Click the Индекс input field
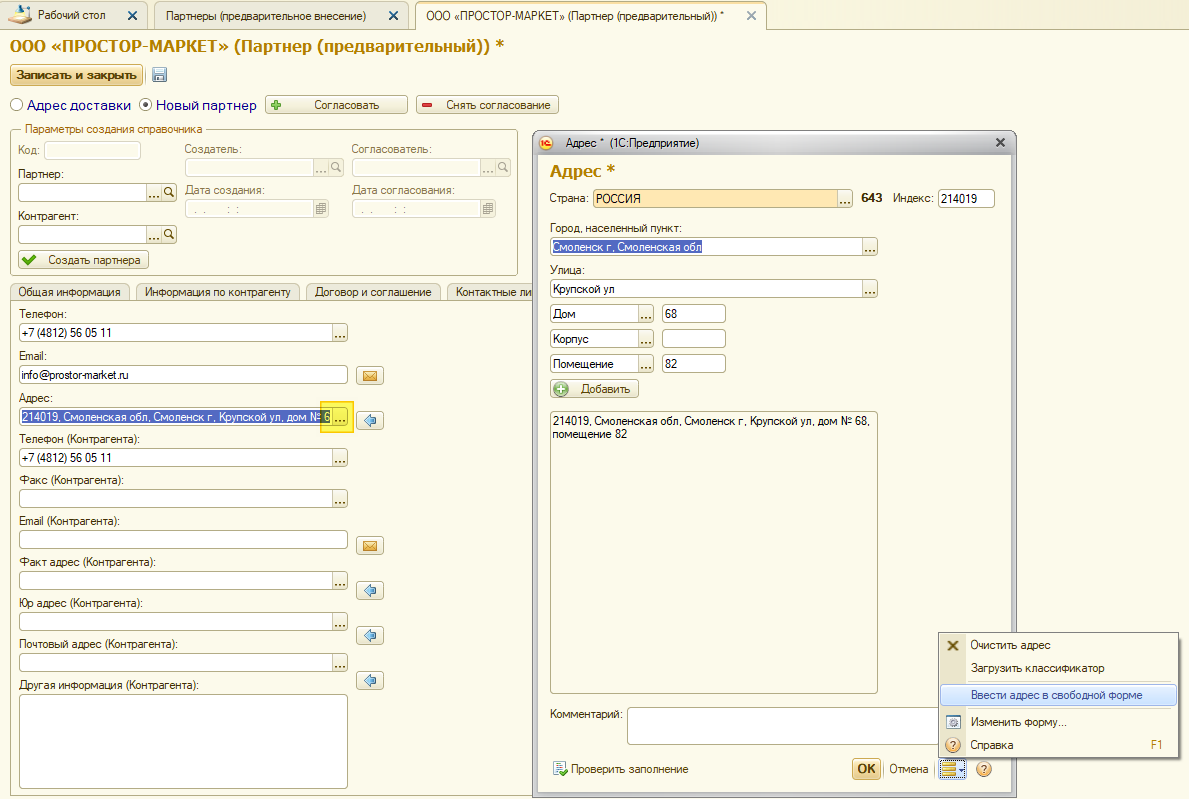Image resolution: width=1189 pixels, height=799 pixels. coord(965,199)
